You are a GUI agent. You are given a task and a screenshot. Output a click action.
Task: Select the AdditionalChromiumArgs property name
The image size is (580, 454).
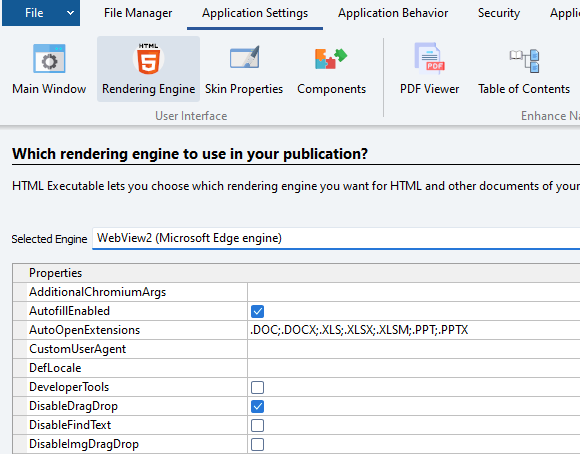(x=98, y=292)
